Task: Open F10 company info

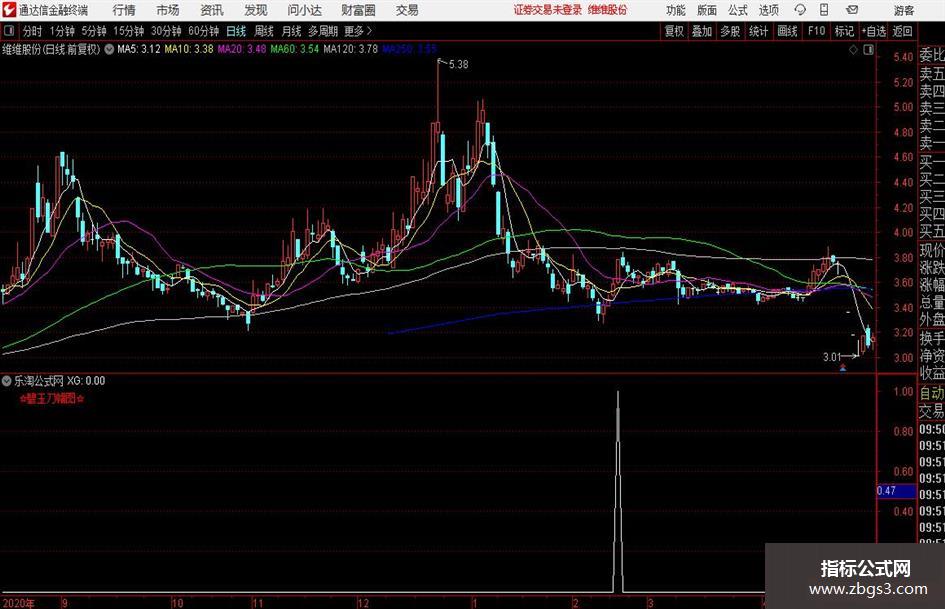Action: 816,31
